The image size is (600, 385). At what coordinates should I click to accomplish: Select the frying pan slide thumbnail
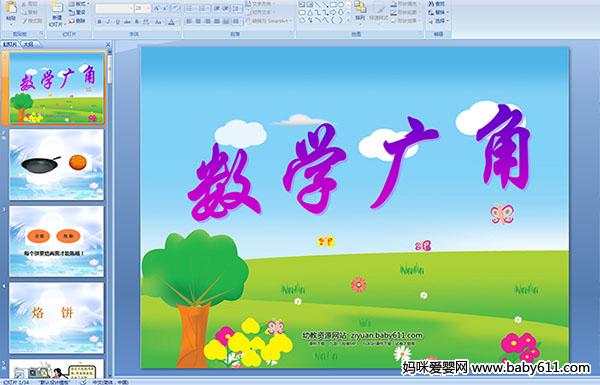pyautogui.click(x=57, y=165)
